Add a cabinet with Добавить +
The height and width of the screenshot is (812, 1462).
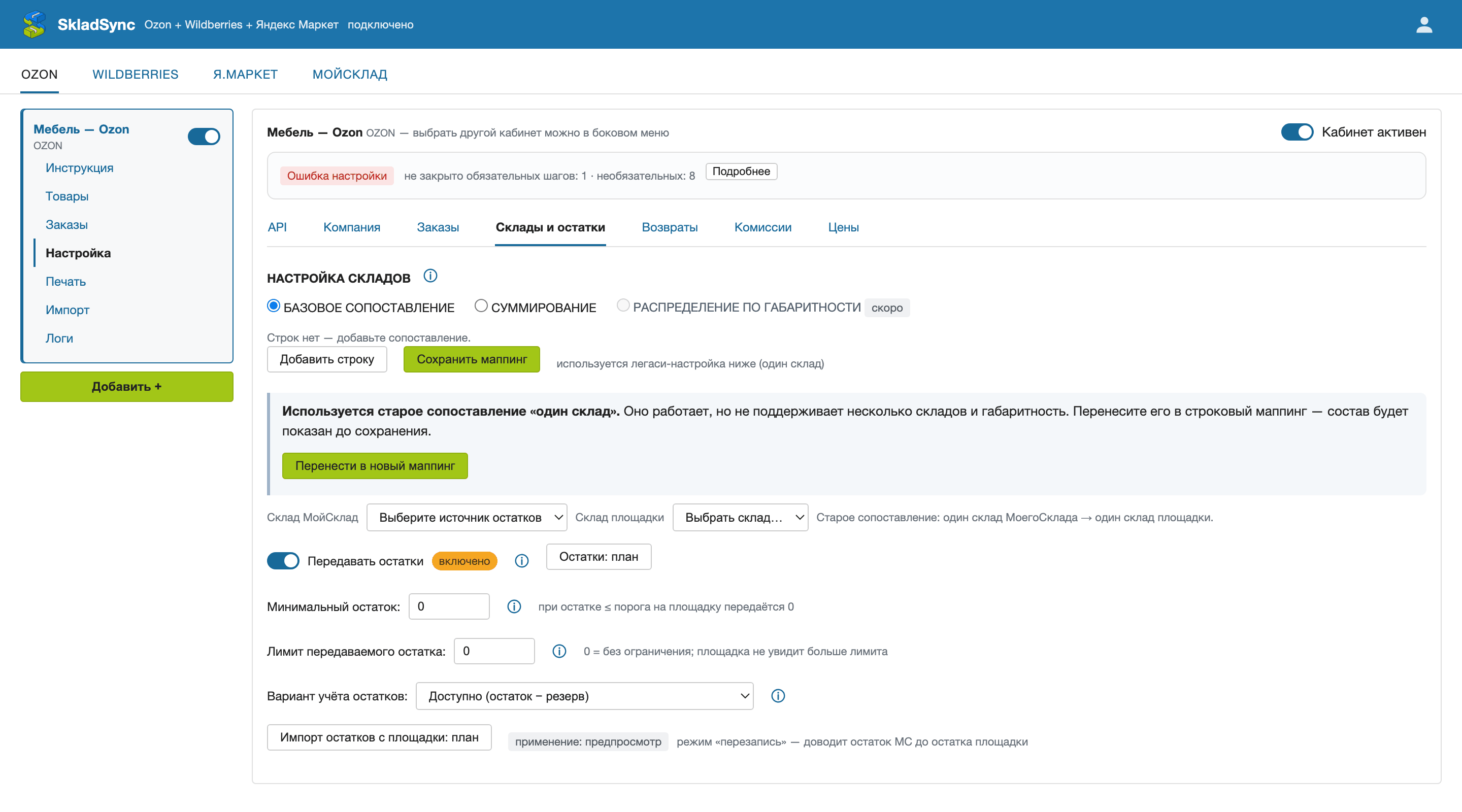(126, 386)
